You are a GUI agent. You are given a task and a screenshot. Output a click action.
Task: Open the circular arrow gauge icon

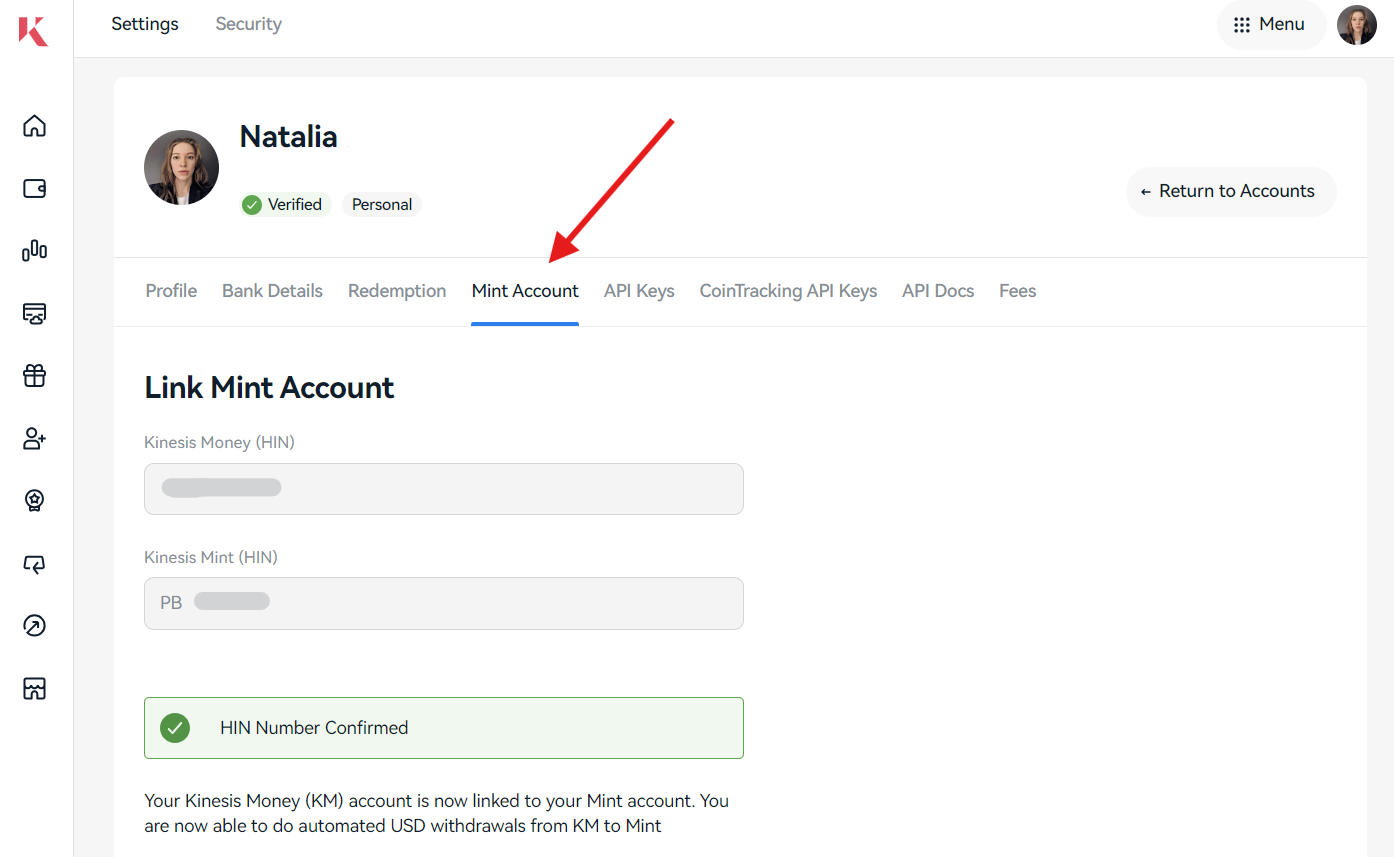(x=35, y=626)
